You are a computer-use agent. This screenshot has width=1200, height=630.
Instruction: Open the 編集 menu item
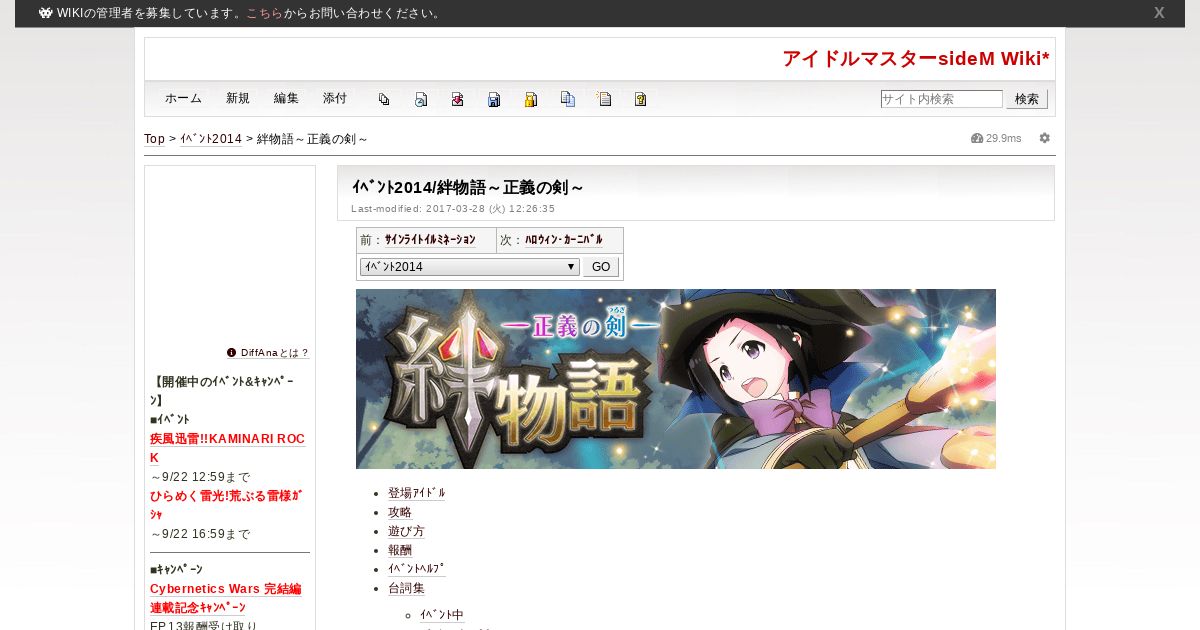[x=286, y=98]
